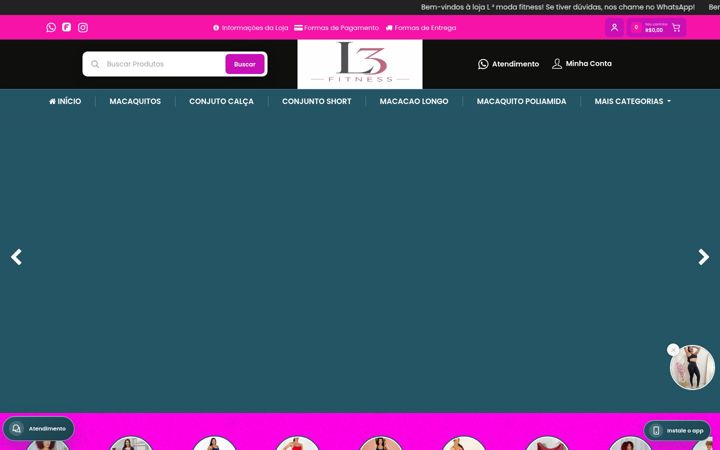Click the welcome marquee announcement text

coord(557,7)
